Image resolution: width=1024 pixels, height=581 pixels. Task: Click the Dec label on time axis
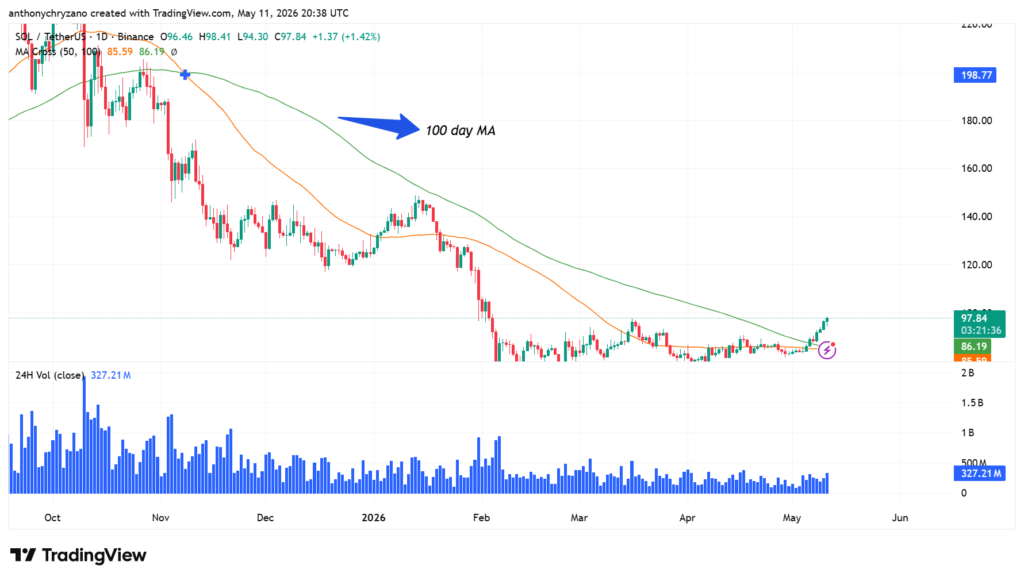[265, 518]
